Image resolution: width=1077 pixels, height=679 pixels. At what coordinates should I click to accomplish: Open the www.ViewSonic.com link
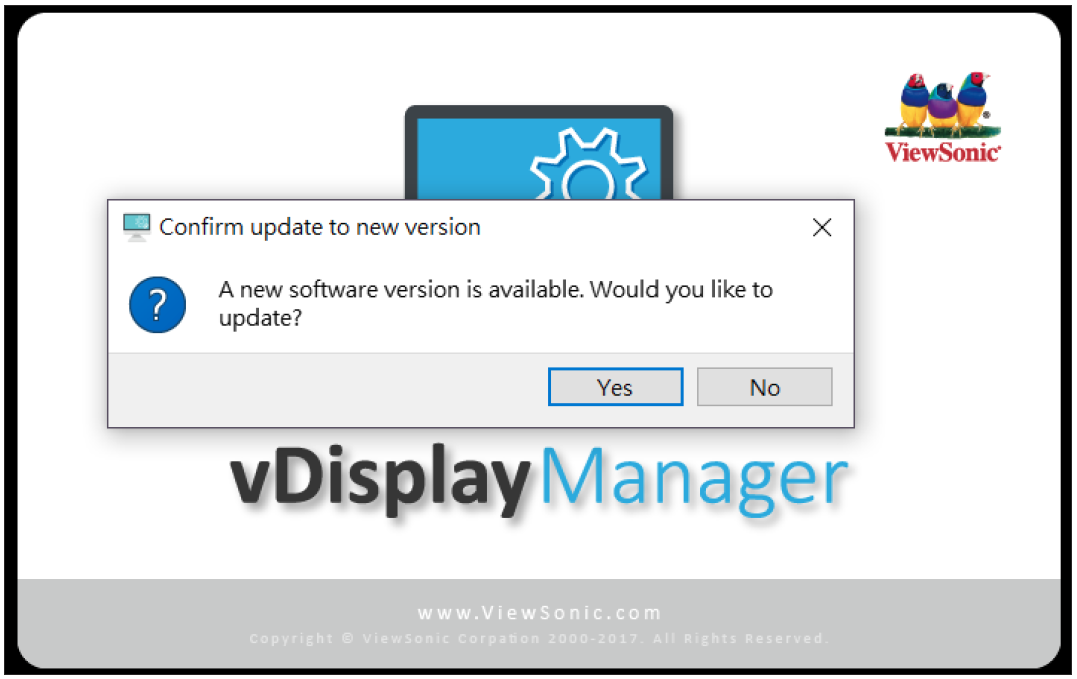tap(539, 612)
